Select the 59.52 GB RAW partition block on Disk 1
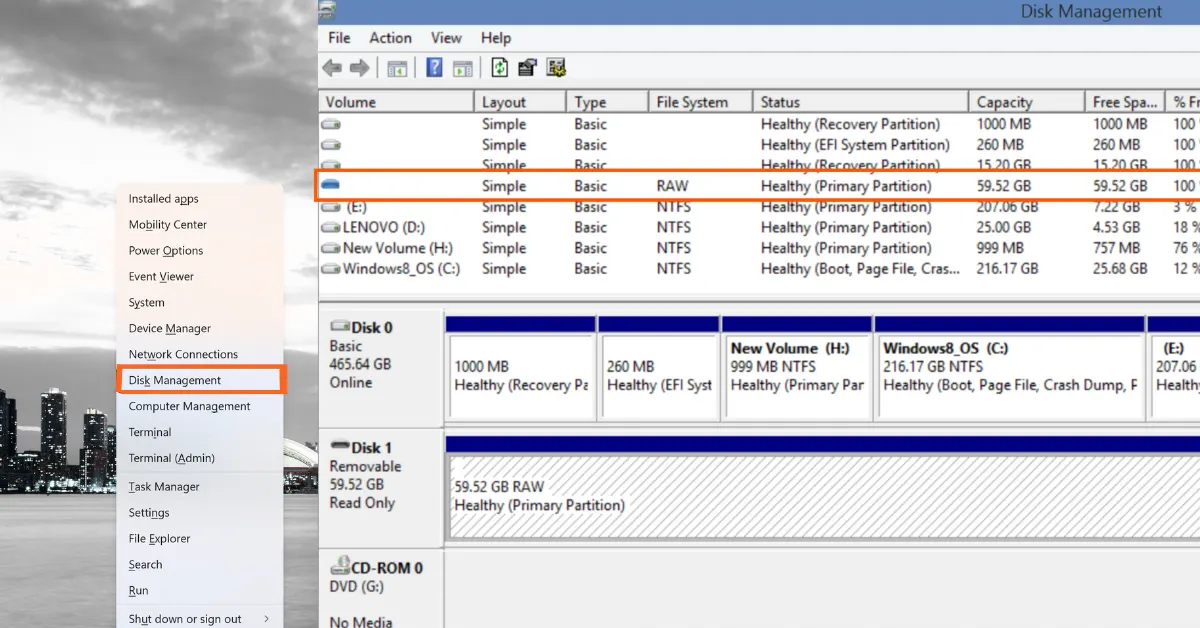 pos(823,487)
